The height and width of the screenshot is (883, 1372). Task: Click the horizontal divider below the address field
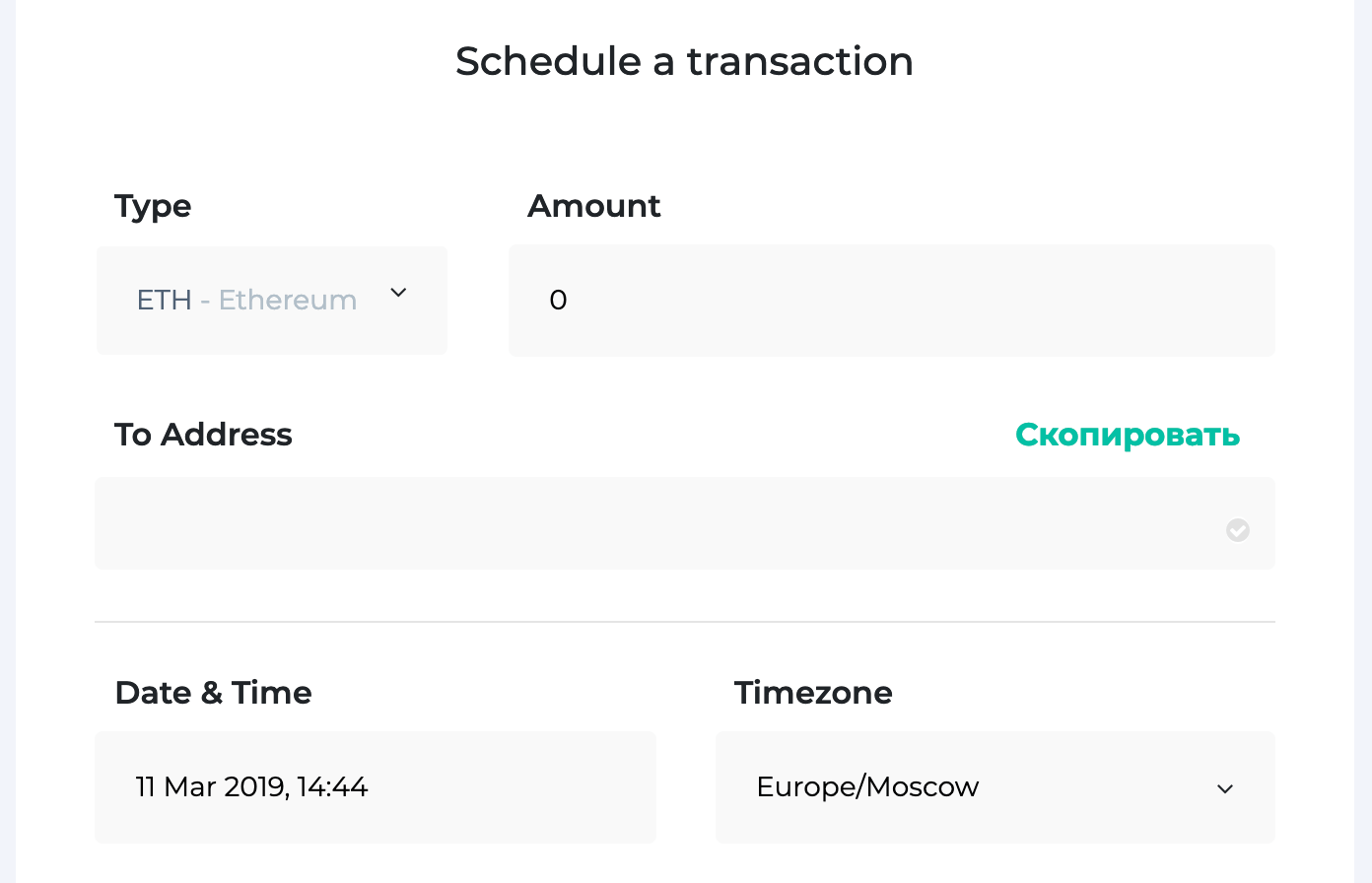pos(685,622)
